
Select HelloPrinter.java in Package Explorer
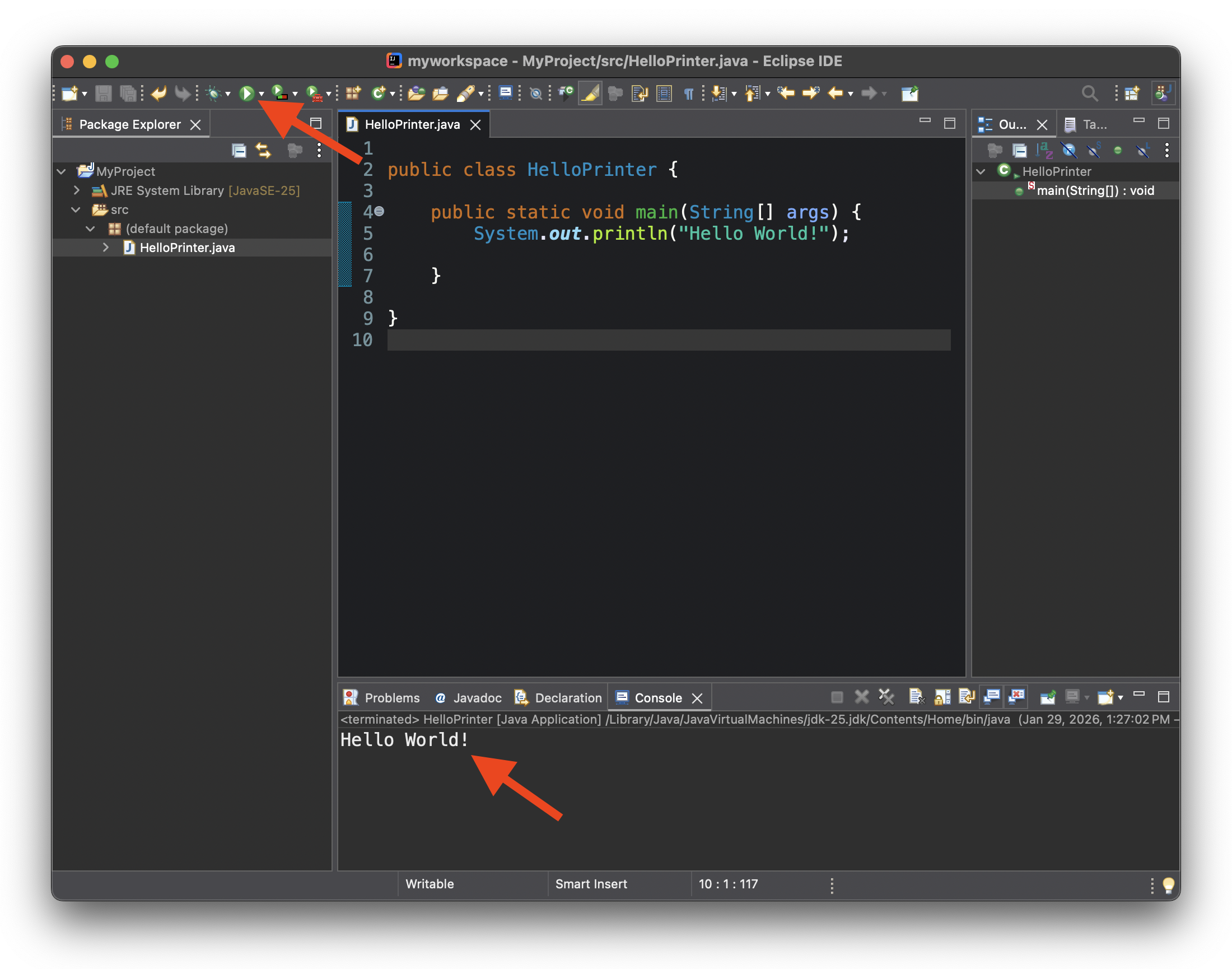(186, 248)
